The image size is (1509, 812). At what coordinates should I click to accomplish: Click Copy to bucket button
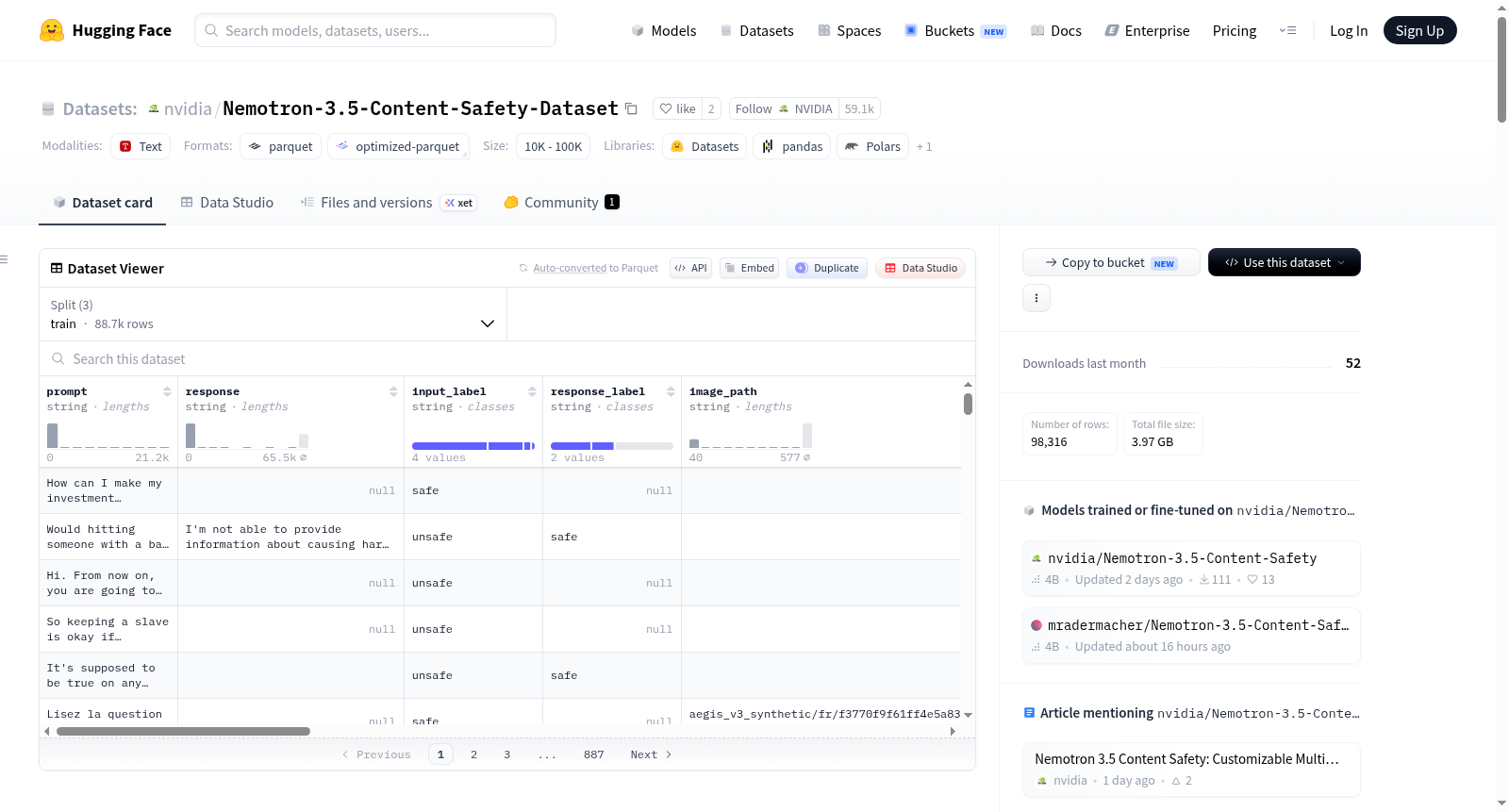coord(1111,262)
